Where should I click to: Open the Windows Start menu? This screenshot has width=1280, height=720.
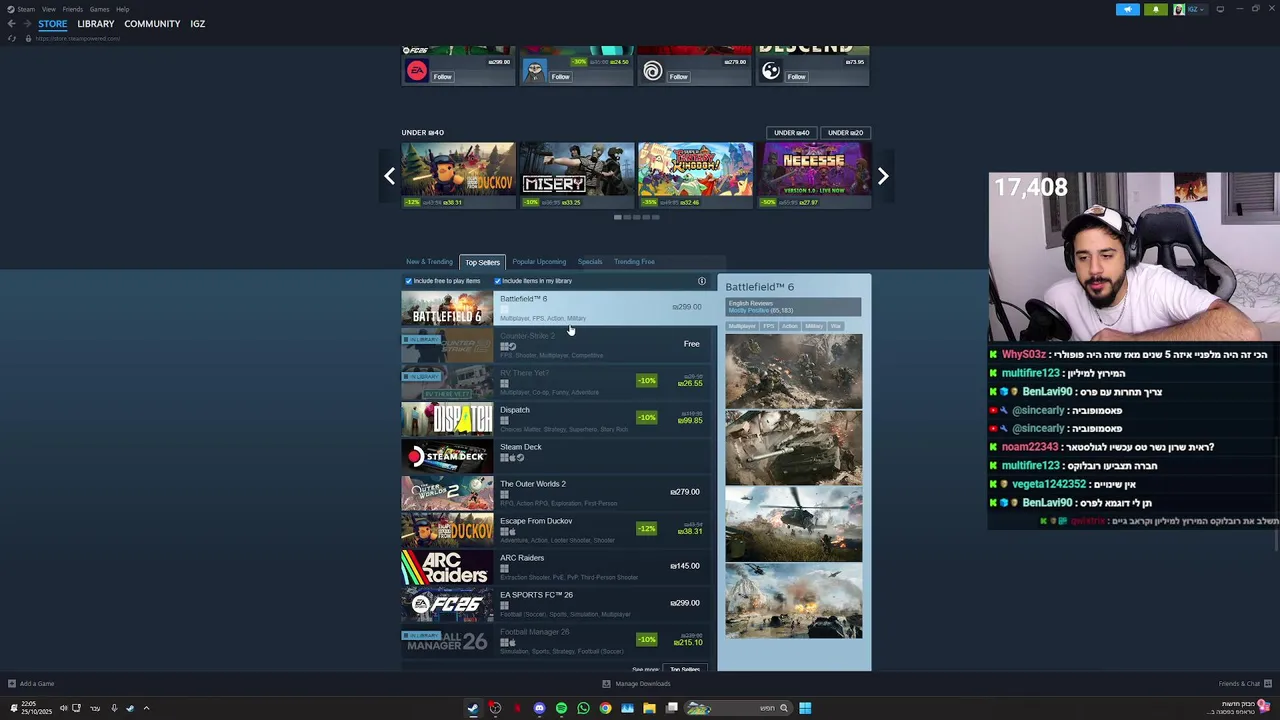tap(805, 708)
